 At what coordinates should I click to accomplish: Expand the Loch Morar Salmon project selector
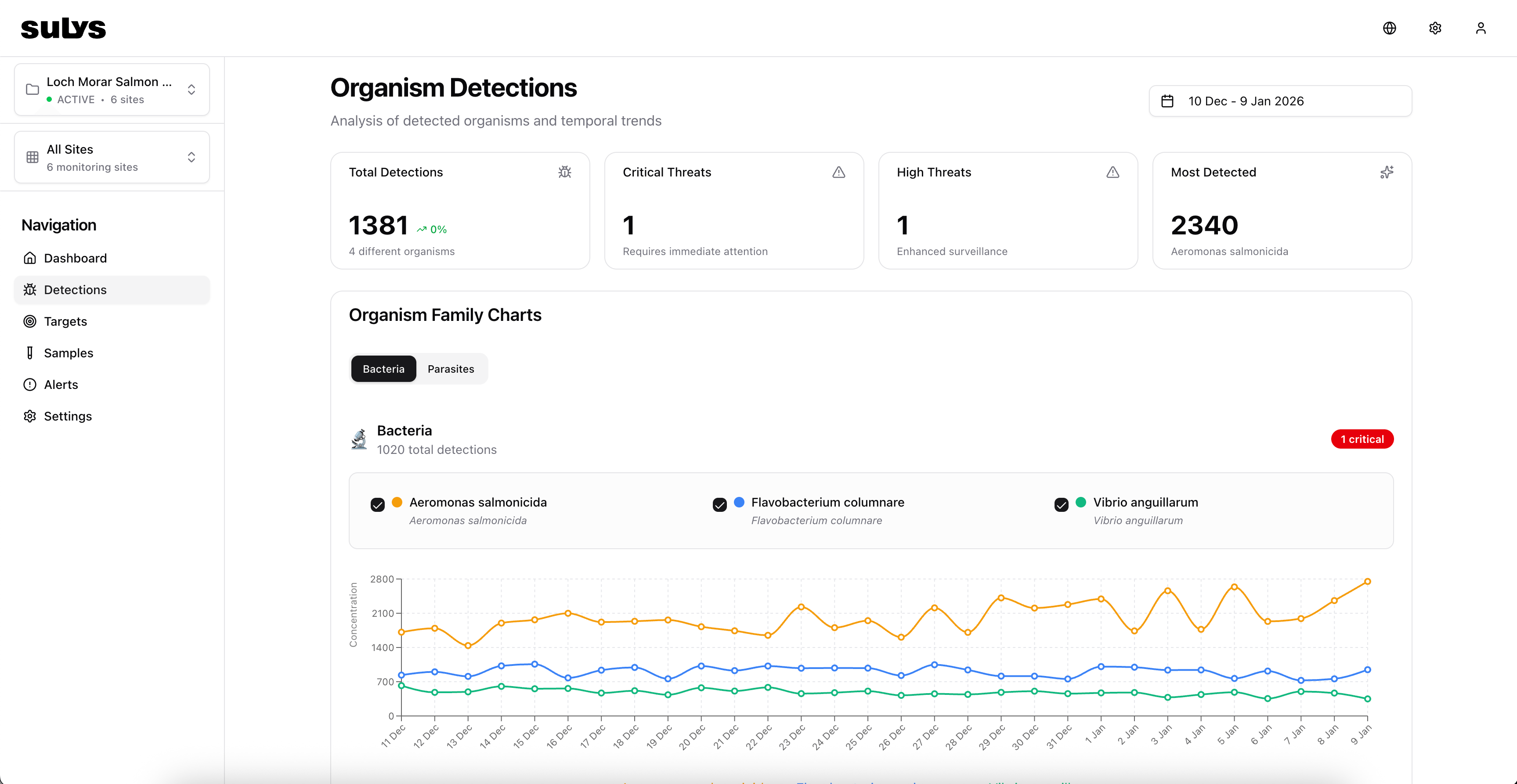(x=112, y=90)
